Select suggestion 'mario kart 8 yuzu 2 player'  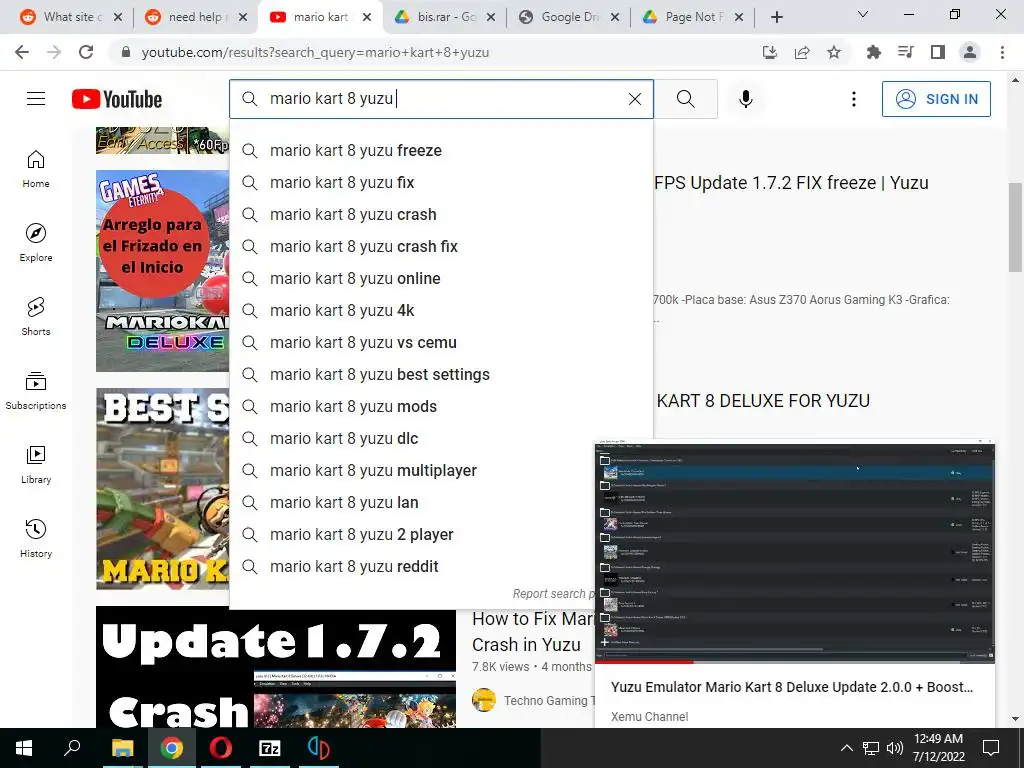[x=412, y=534]
